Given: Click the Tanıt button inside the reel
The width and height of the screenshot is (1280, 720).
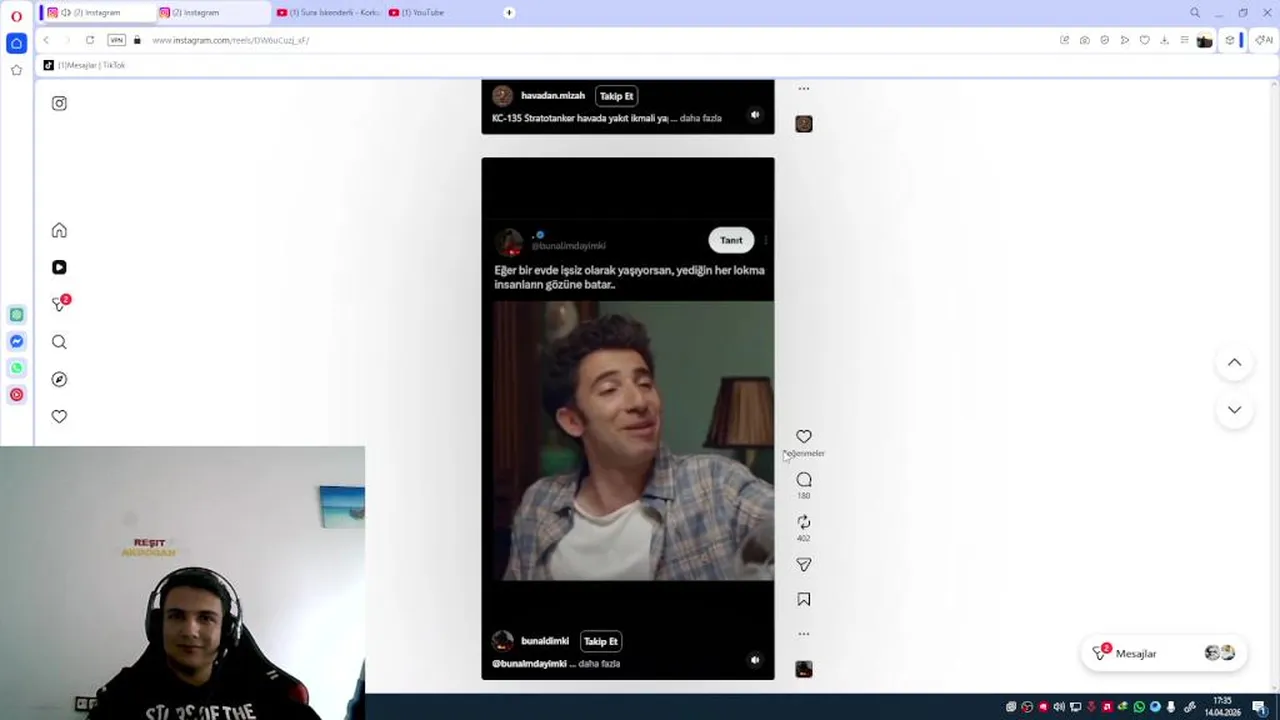Looking at the screenshot, I should coord(731,240).
